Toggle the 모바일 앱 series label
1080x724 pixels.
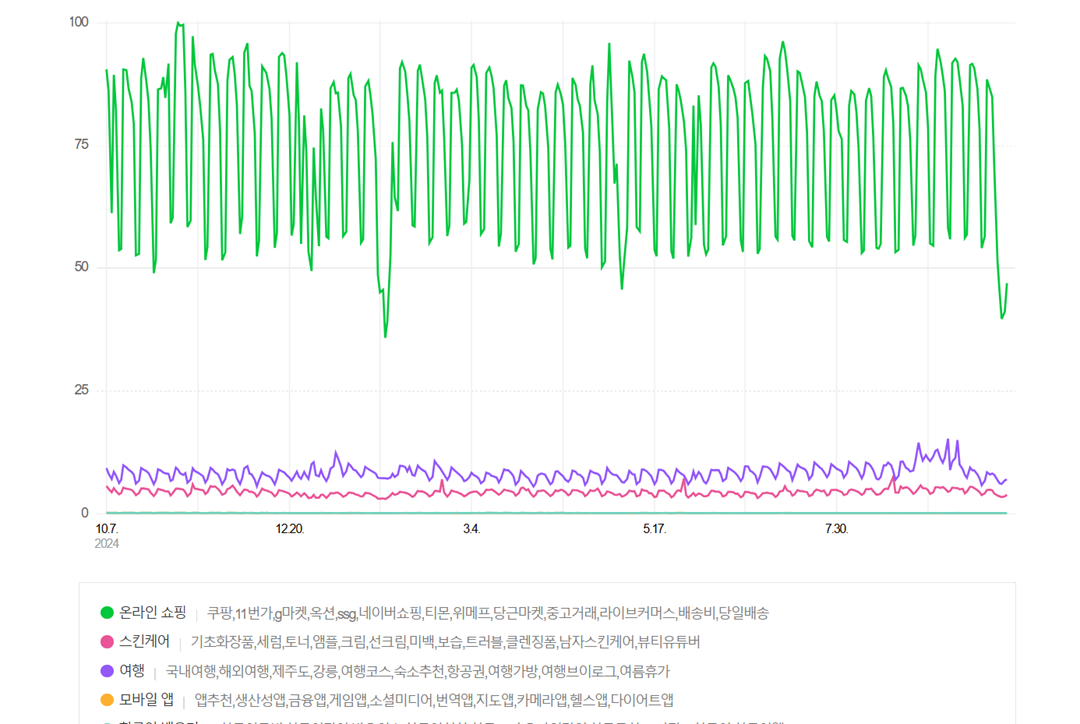[x=146, y=700]
